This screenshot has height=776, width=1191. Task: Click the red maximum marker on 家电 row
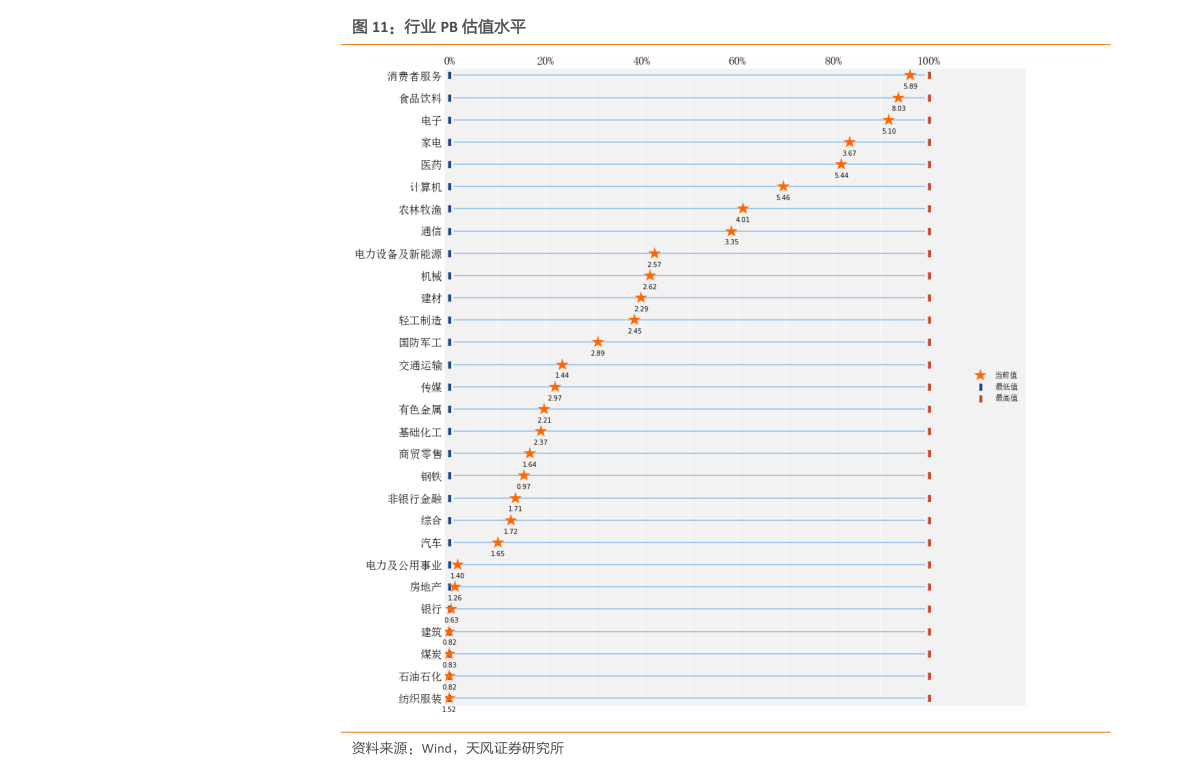pyautogui.click(x=929, y=142)
